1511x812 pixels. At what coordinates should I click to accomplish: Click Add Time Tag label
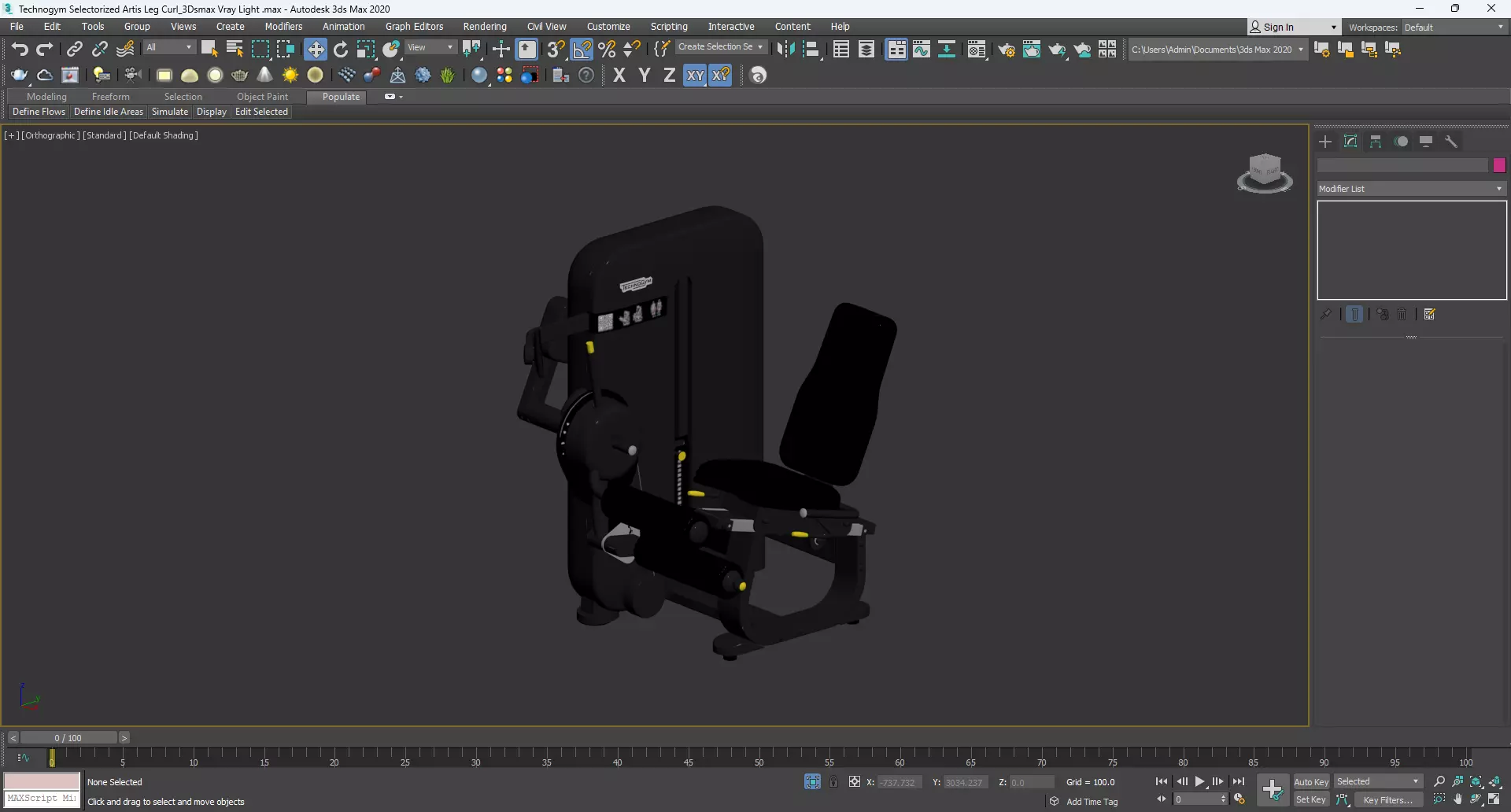[x=1092, y=802]
